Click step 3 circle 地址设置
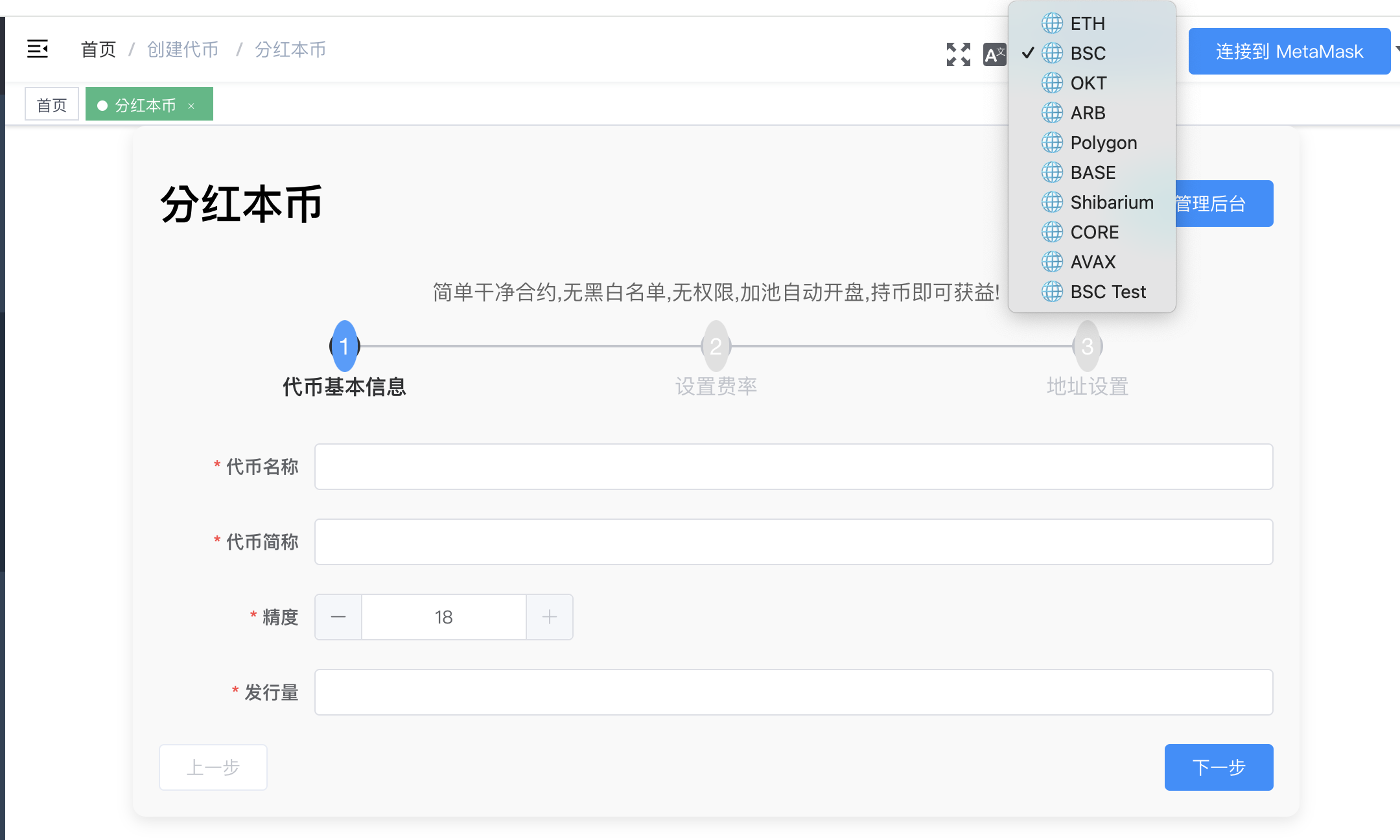Viewport: 1400px width, 840px height. point(1087,346)
